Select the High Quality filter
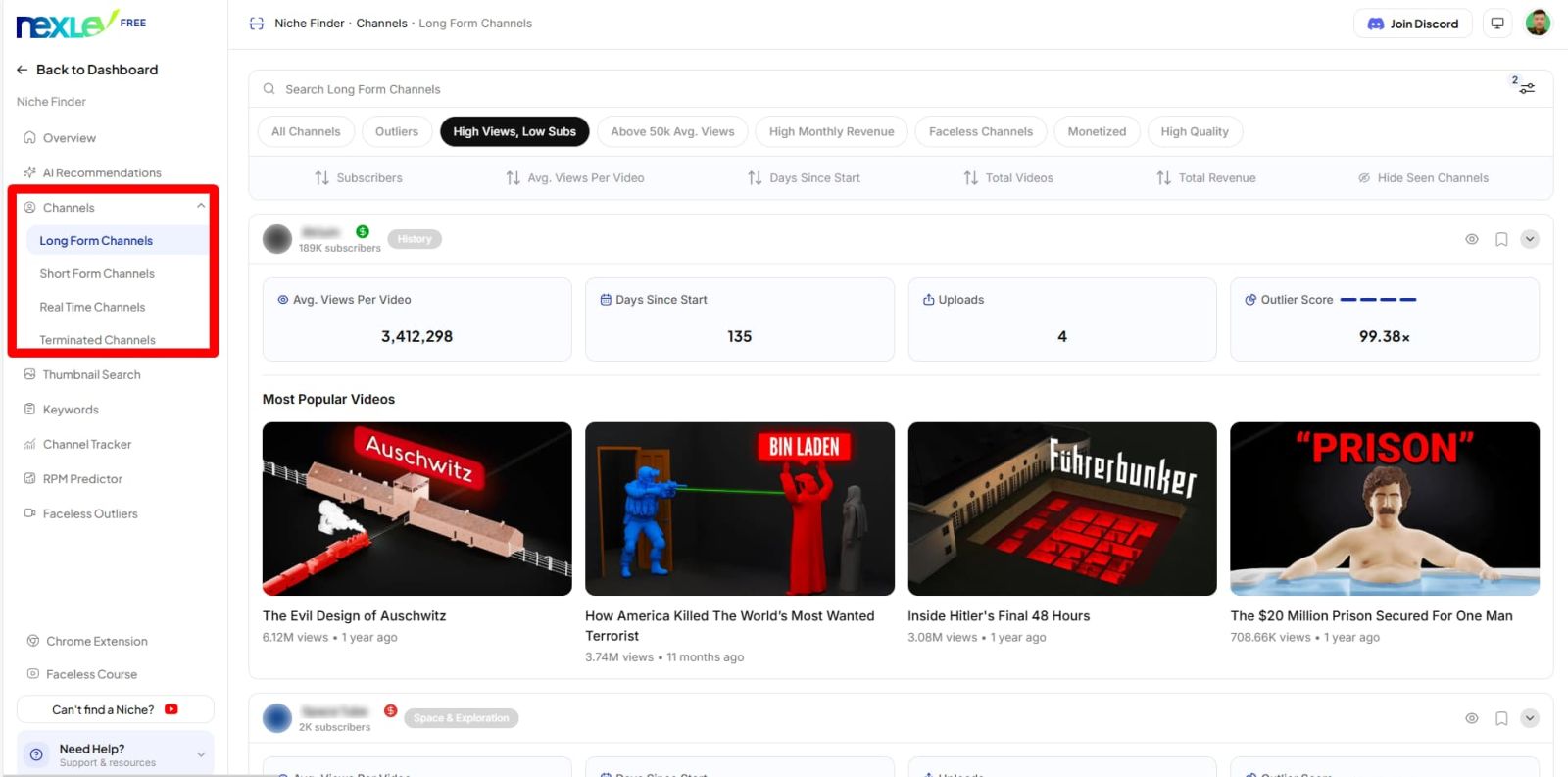 point(1195,131)
